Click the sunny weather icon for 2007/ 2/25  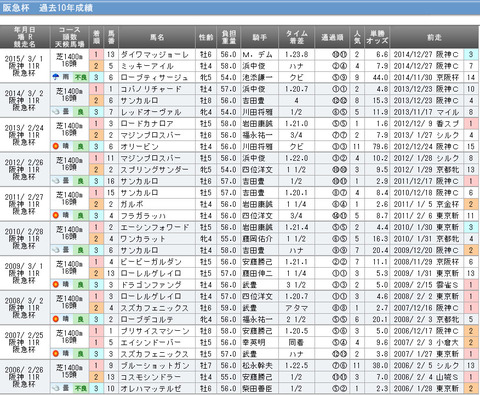(56, 354)
